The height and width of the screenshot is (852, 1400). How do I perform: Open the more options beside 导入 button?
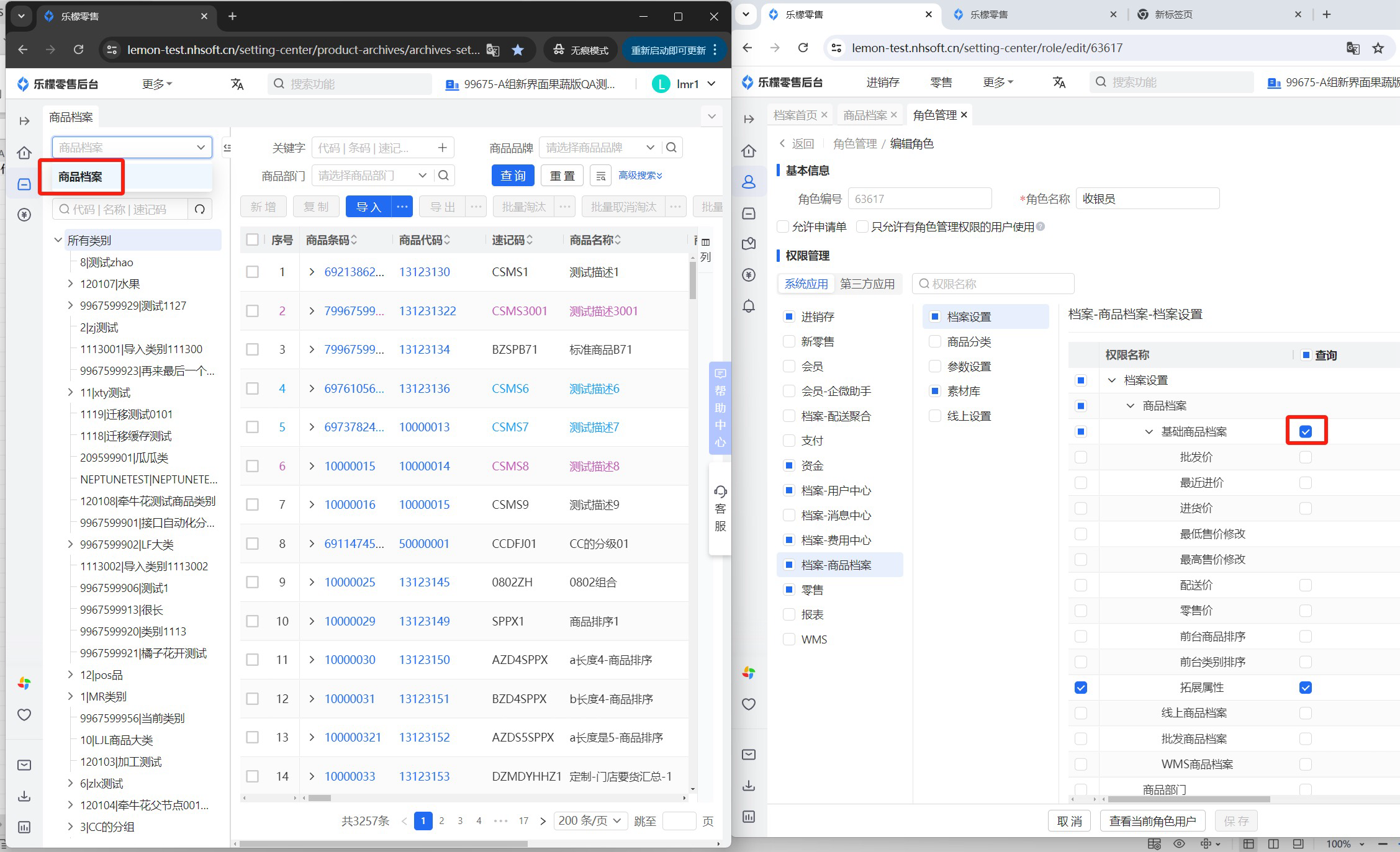pos(402,207)
